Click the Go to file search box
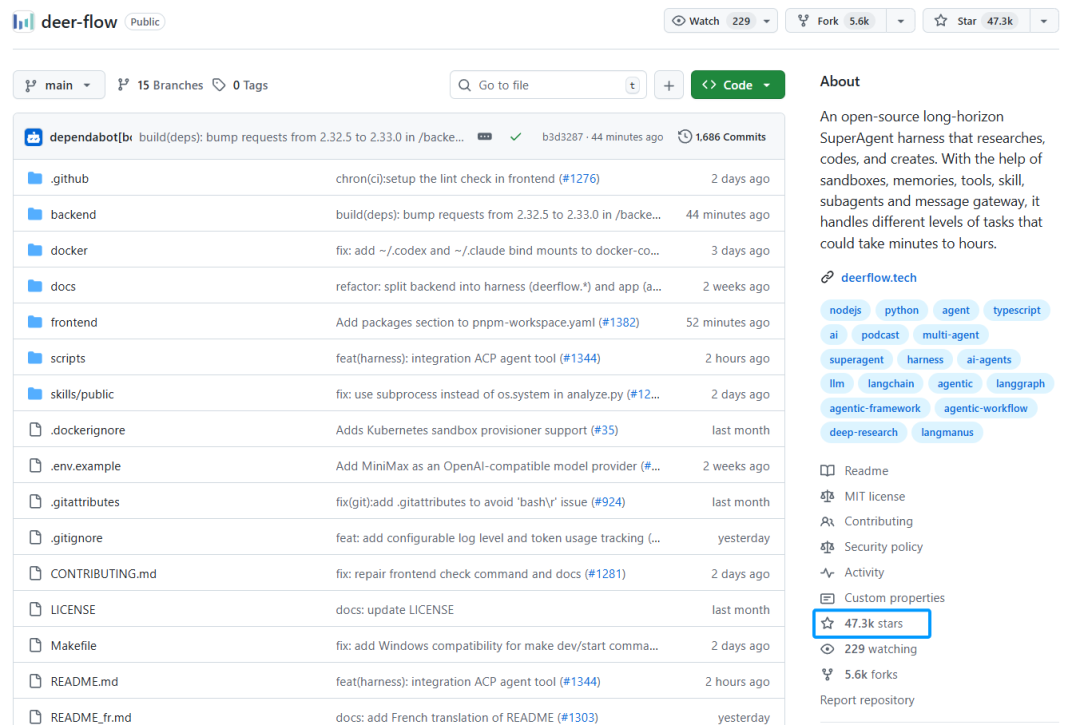 tap(548, 85)
